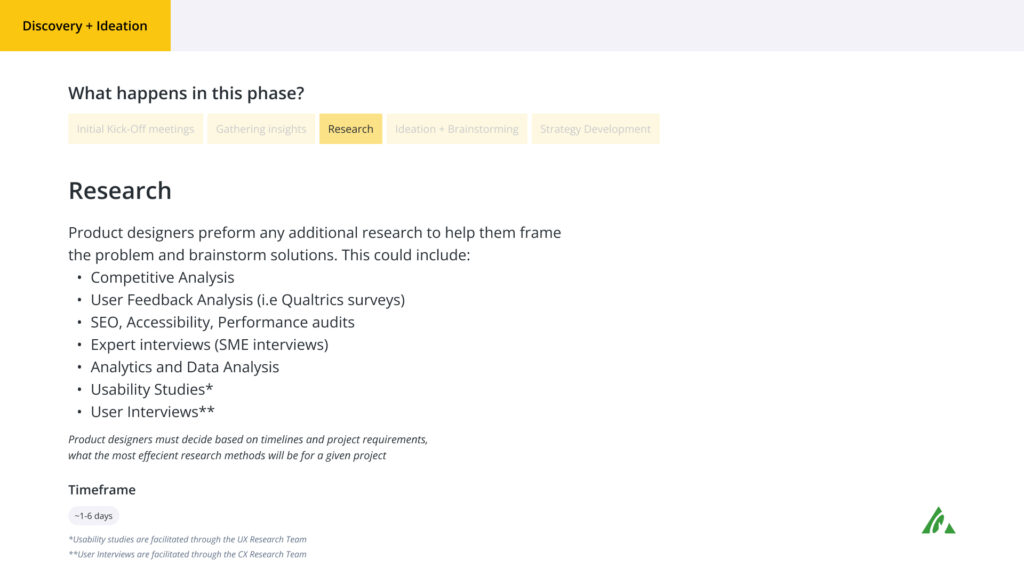Select SEO, Accessibility, Performance audits item
This screenshot has height=576, width=1024.
click(222, 322)
